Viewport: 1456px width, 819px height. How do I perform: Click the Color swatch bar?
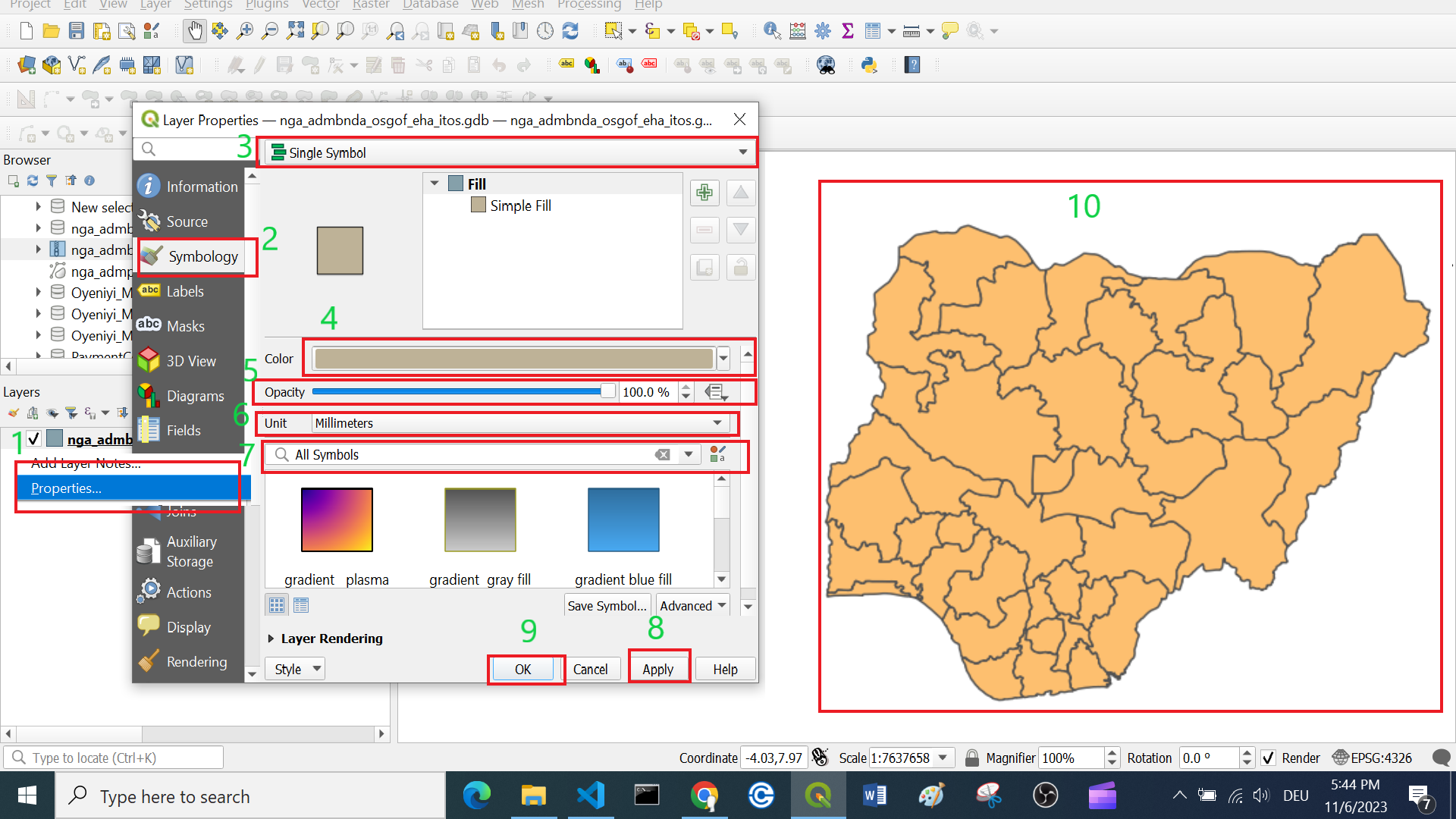tap(513, 358)
